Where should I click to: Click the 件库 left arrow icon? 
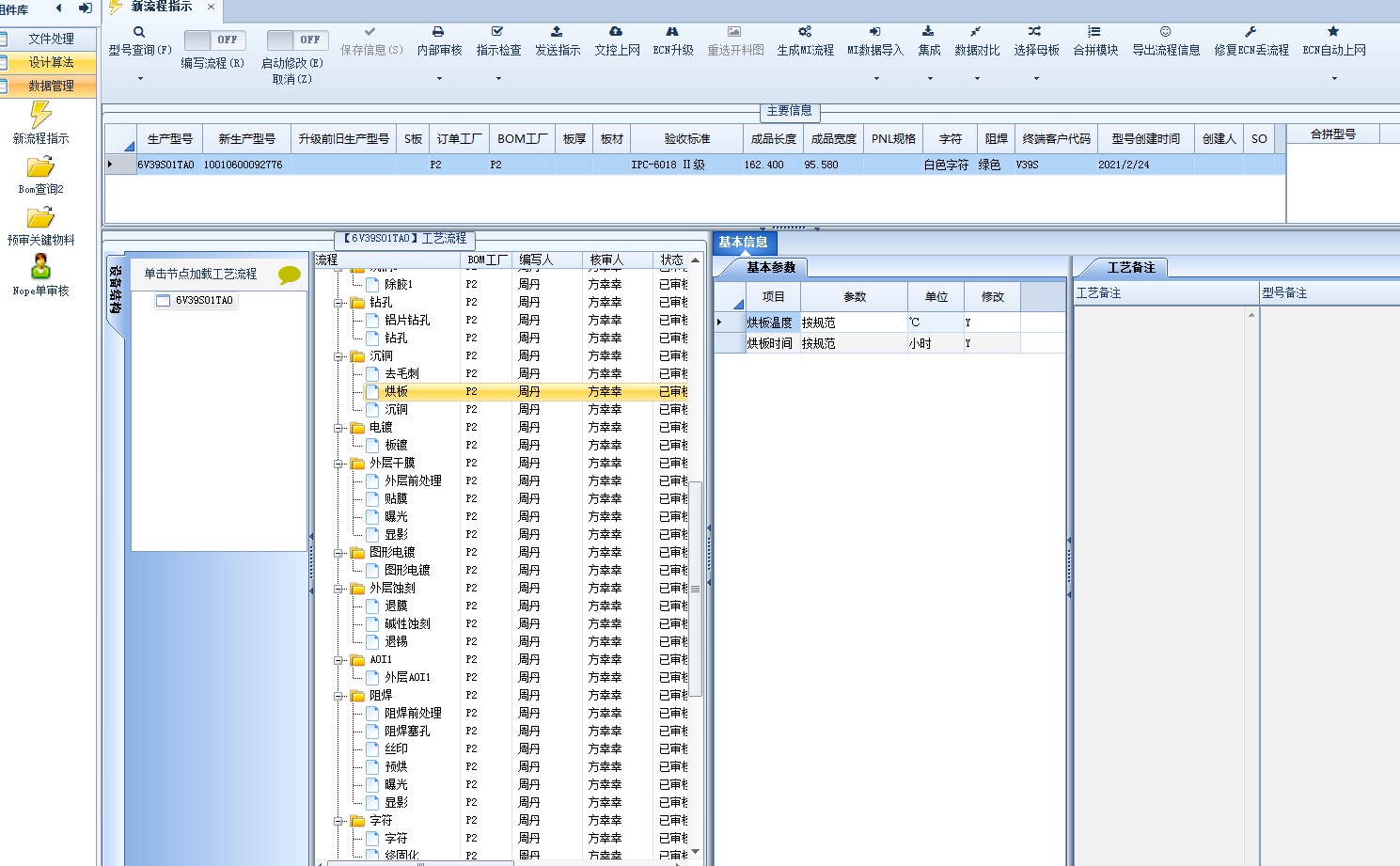pyautogui.click(x=59, y=8)
